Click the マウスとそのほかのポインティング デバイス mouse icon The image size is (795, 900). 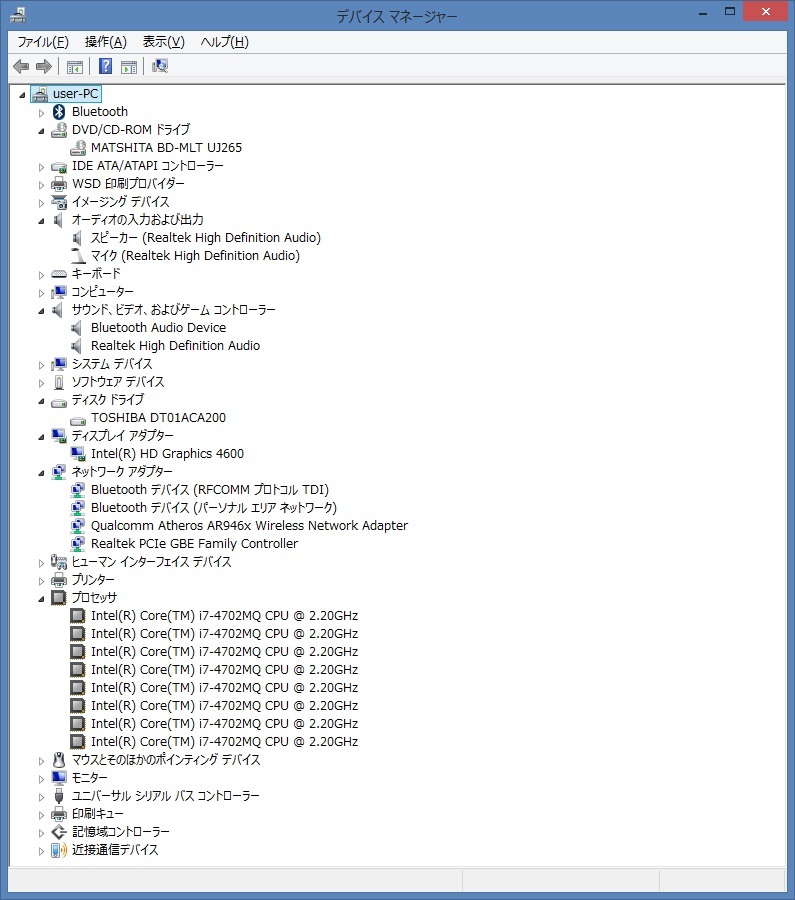(59, 759)
